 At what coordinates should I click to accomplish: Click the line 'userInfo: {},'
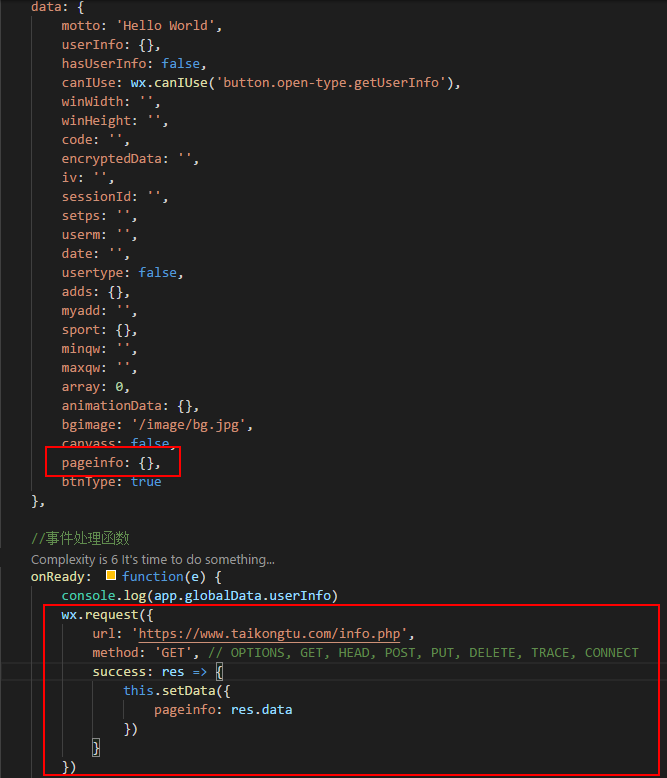[x=111, y=45]
